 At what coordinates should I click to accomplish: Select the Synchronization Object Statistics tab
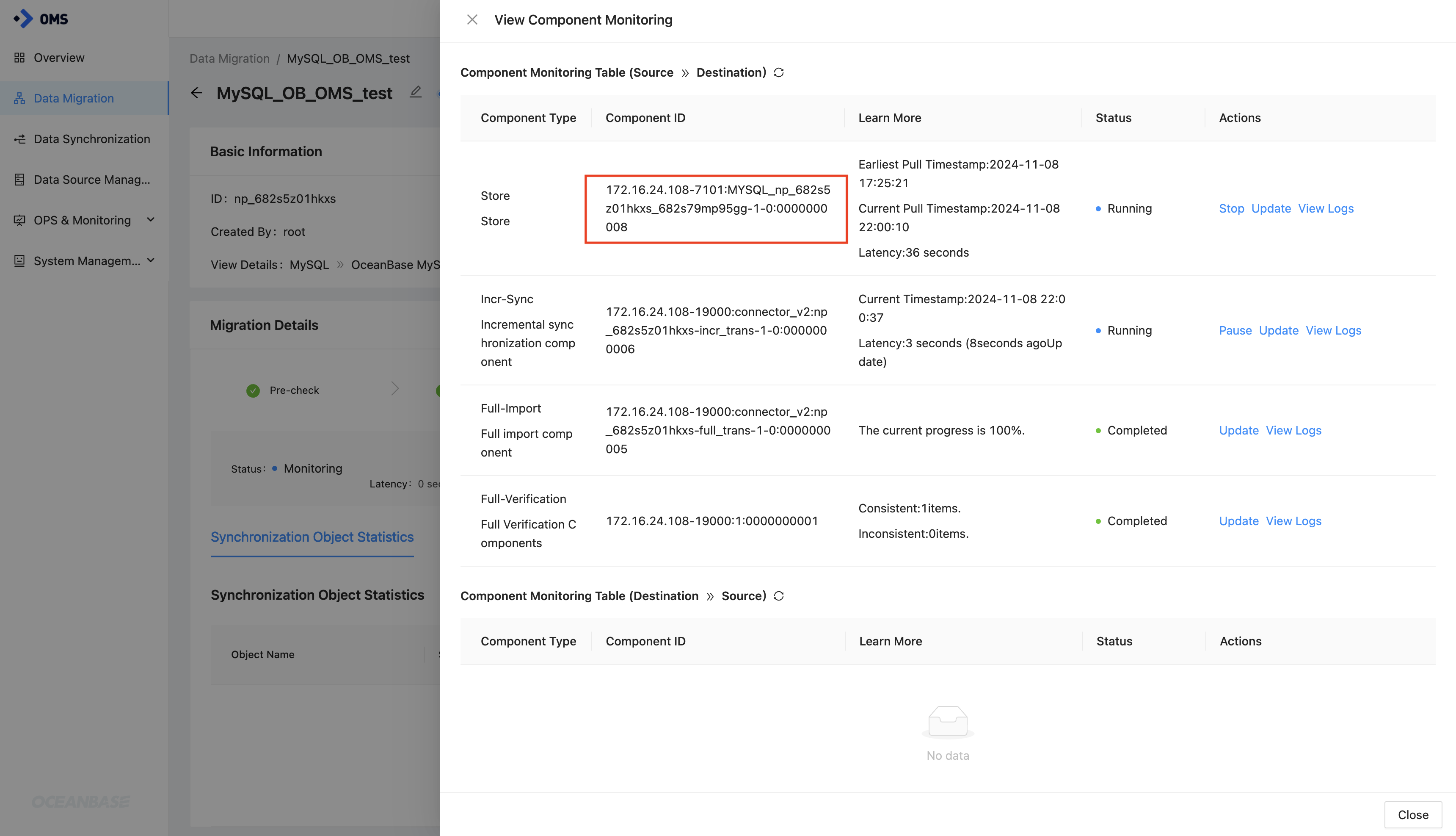[x=312, y=537]
